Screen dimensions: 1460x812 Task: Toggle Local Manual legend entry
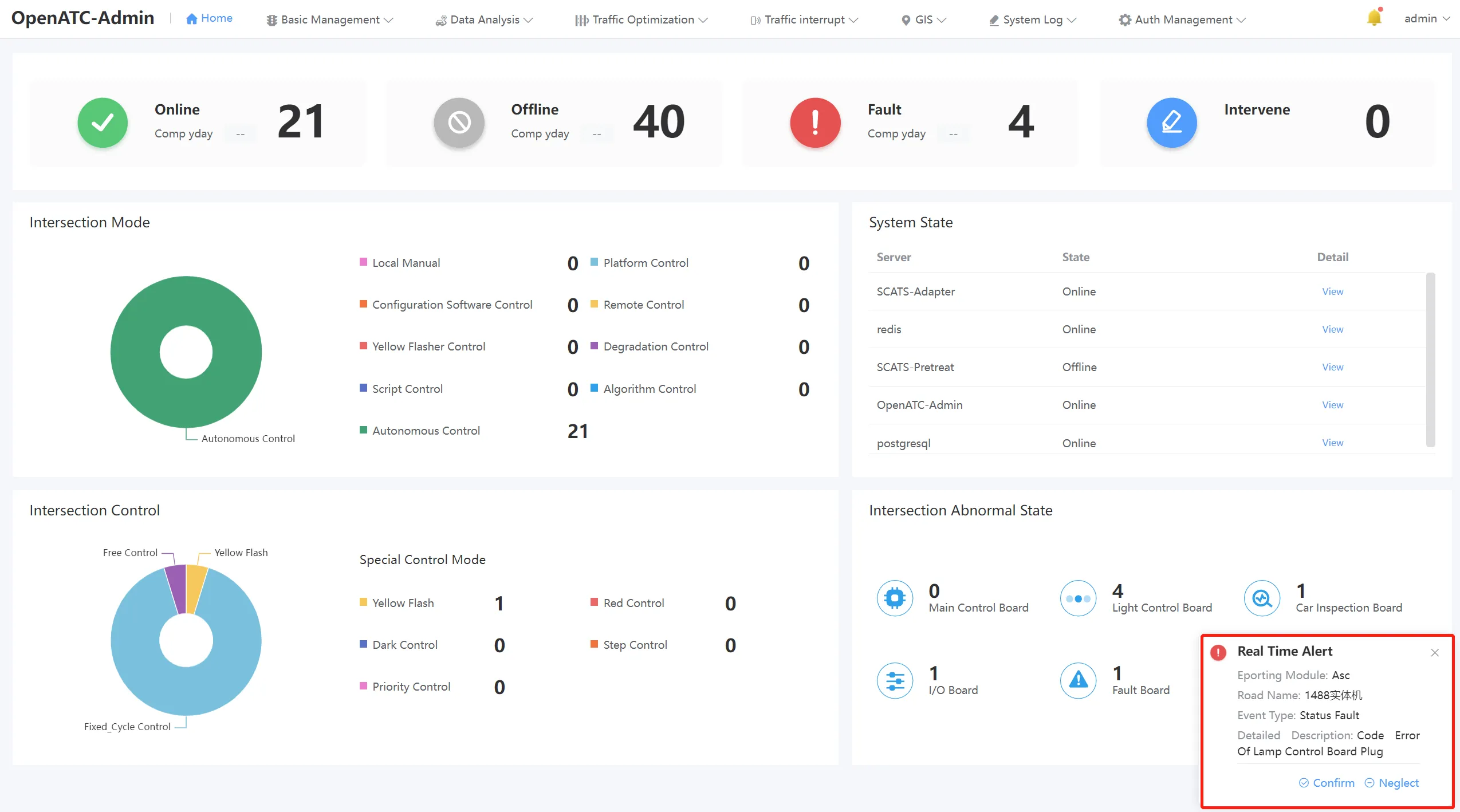pos(400,263)
